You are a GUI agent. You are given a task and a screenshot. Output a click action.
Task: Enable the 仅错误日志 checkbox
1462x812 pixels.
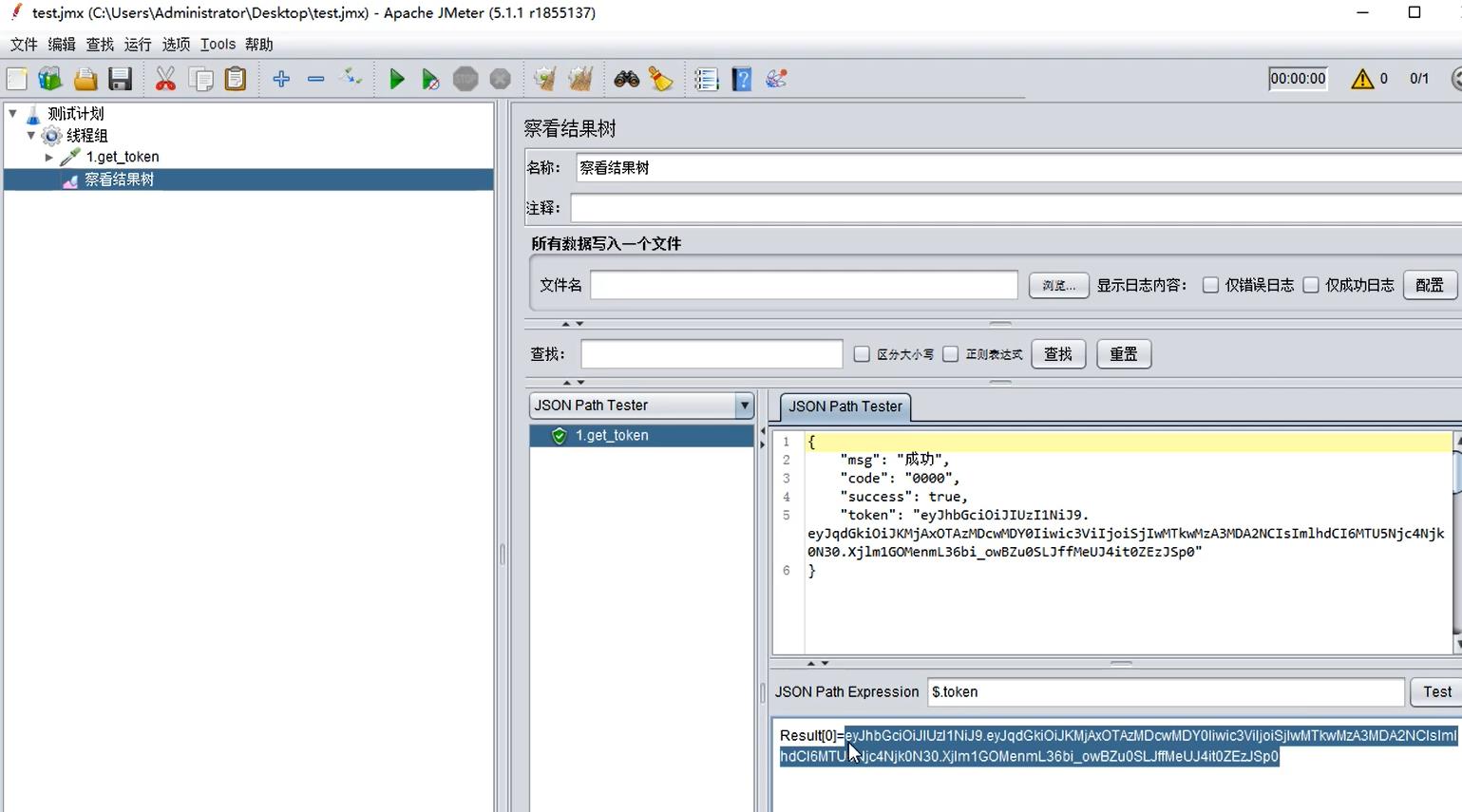(x=1210, y=285)
